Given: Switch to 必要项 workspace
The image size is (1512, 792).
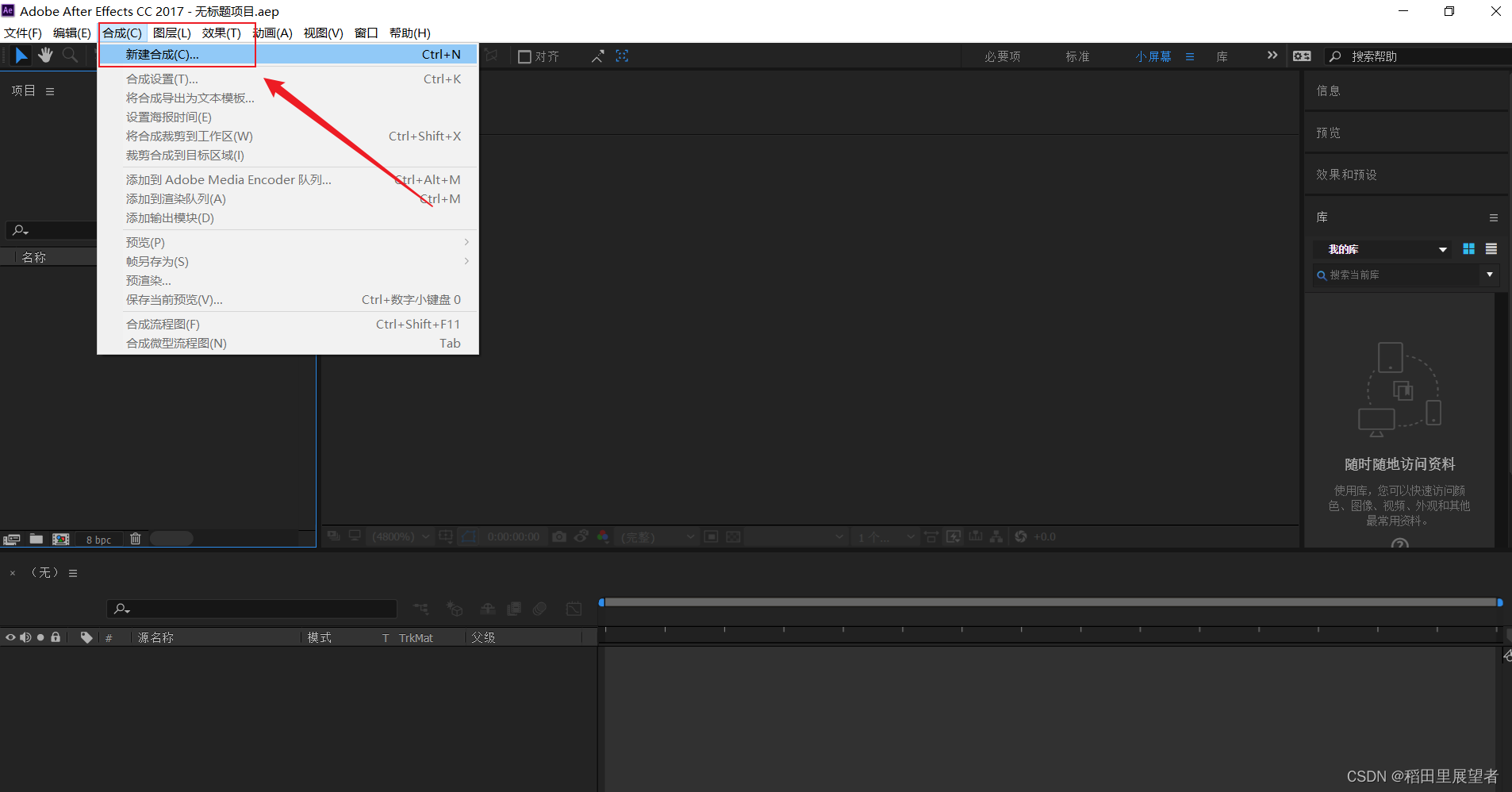Looking at the screenshot, I should coord(1003,56).
